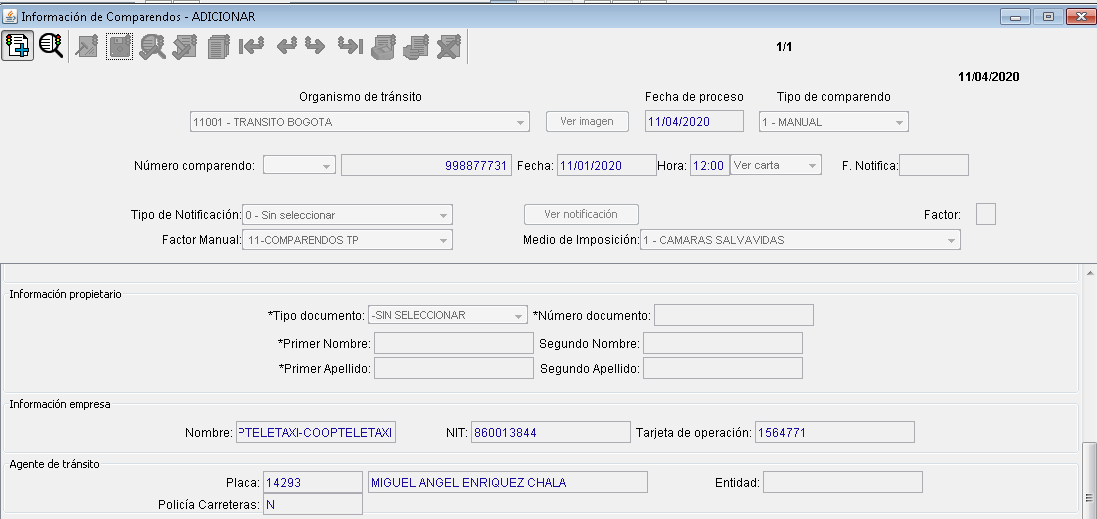Open the Organismo de tránsito dropdown
Viewport: 1097px width, 519px height.
[359, 122]
